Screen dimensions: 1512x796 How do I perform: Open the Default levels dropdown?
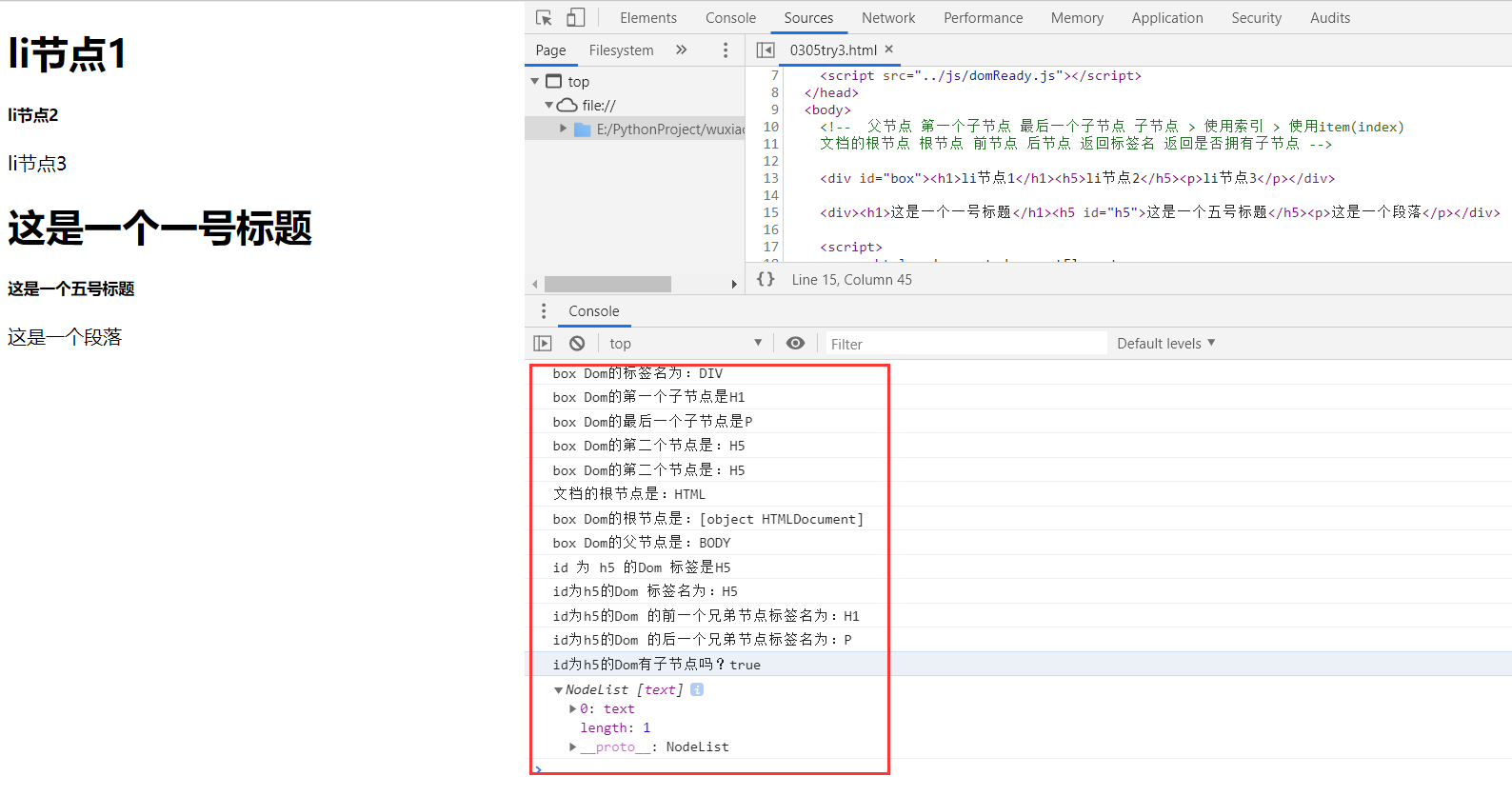click(1166, 344)
